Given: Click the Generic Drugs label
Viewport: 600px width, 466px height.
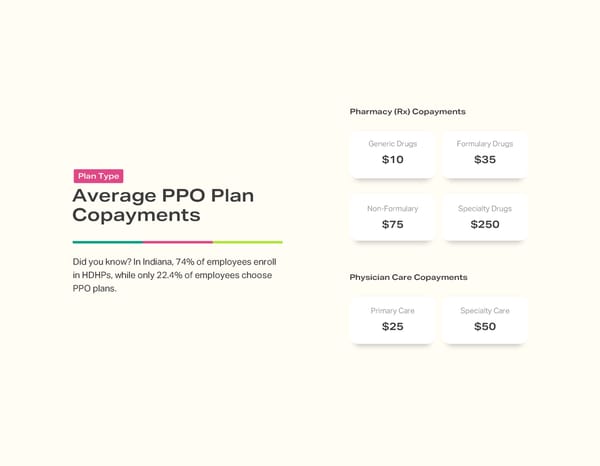Looking at the screenshot, I should point(392,144).
